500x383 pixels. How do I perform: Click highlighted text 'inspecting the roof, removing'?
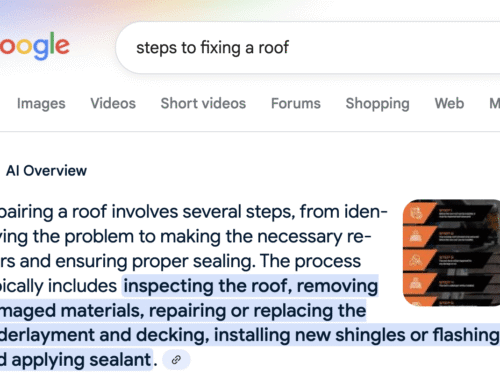click(251, 286)
